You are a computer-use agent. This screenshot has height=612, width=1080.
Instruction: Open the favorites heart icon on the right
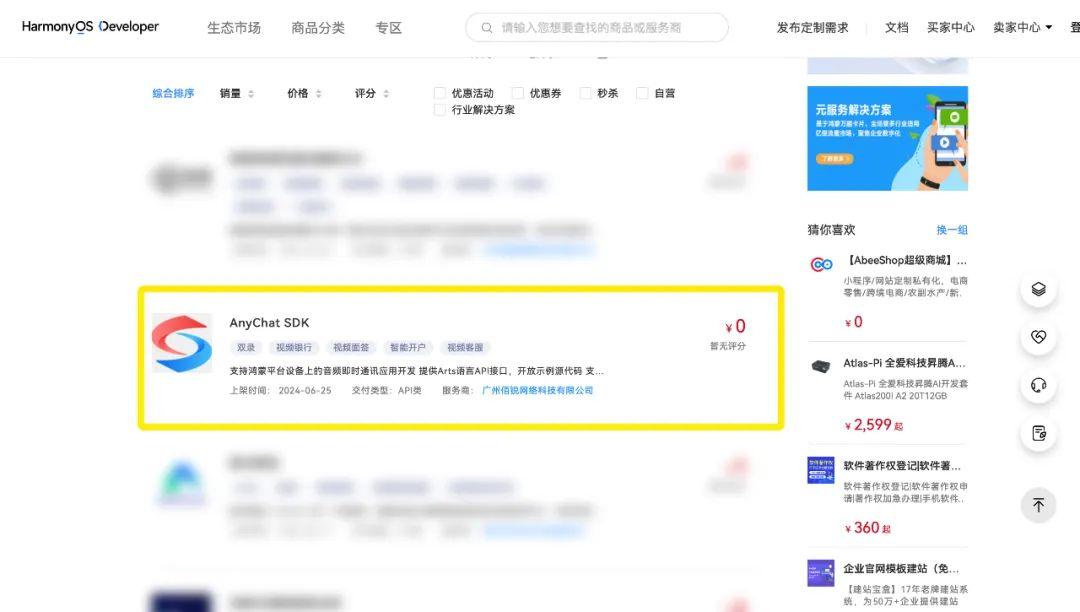1038,337
